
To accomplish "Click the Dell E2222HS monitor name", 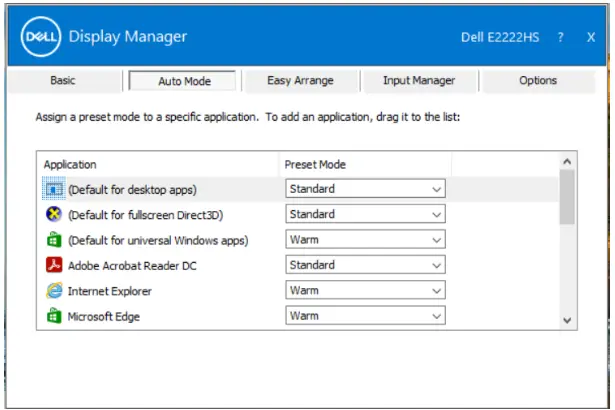I will [500, 37].
